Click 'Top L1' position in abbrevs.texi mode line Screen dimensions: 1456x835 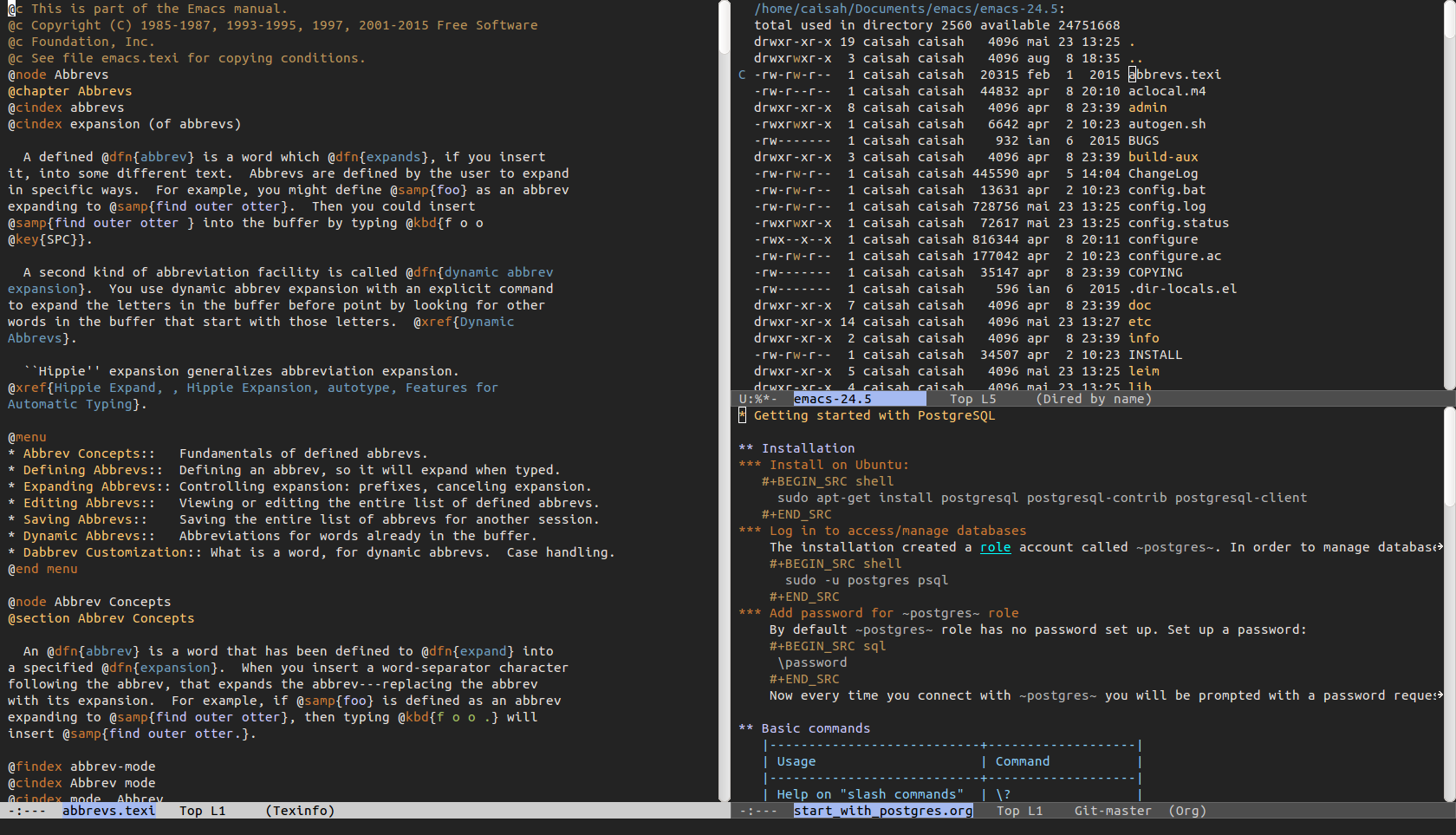point(202,811)
